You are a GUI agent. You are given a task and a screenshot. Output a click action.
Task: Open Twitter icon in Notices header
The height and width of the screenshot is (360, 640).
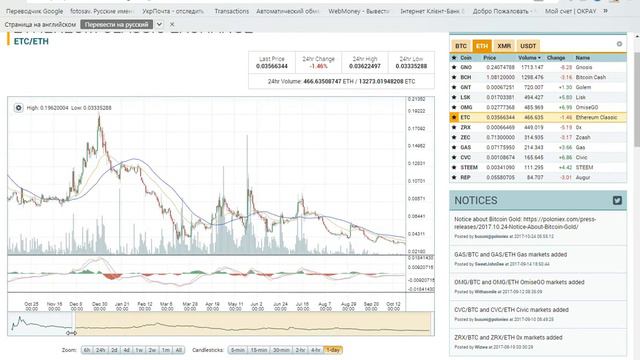pyautogui.click(x=617, y=200)
